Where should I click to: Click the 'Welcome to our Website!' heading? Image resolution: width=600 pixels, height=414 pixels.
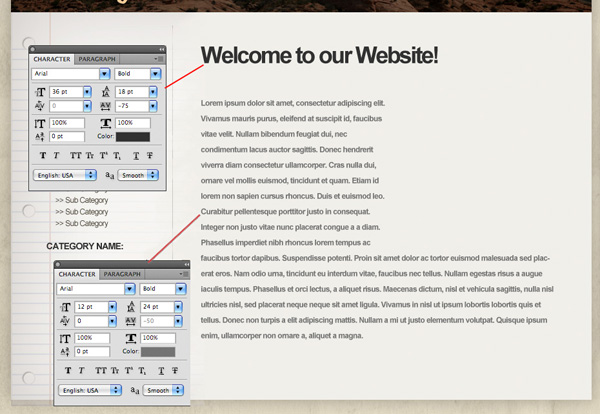point(320,55)
